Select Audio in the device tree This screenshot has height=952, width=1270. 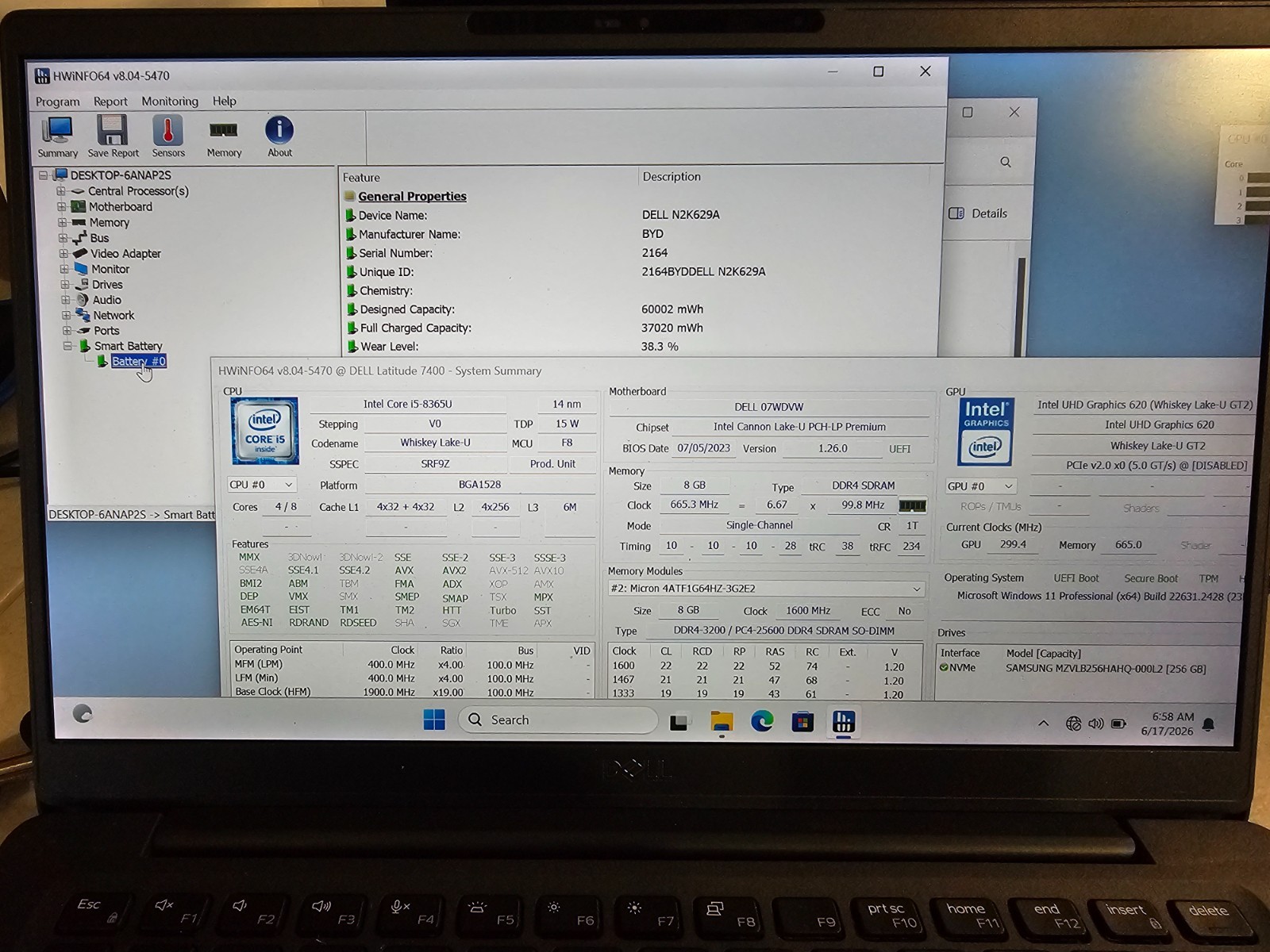click(106, 300)
